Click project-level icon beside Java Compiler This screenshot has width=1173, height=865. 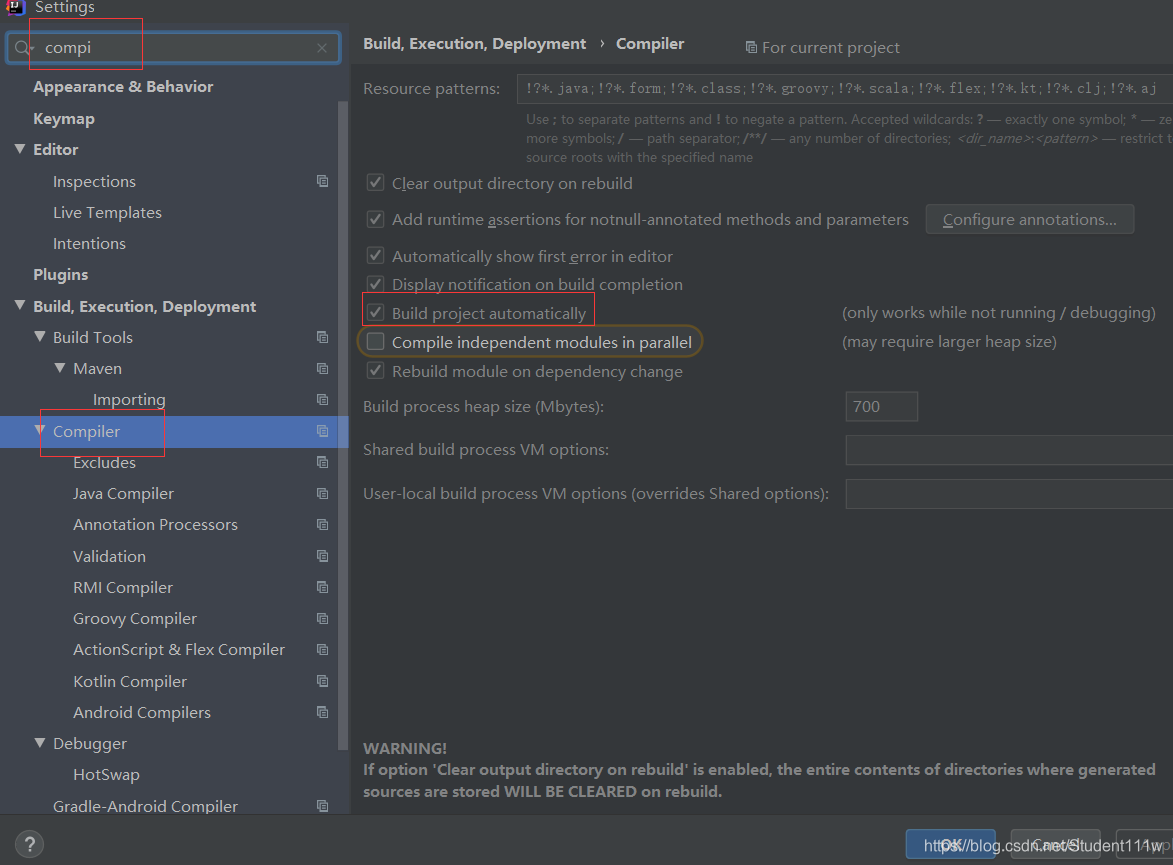point(322,494)
